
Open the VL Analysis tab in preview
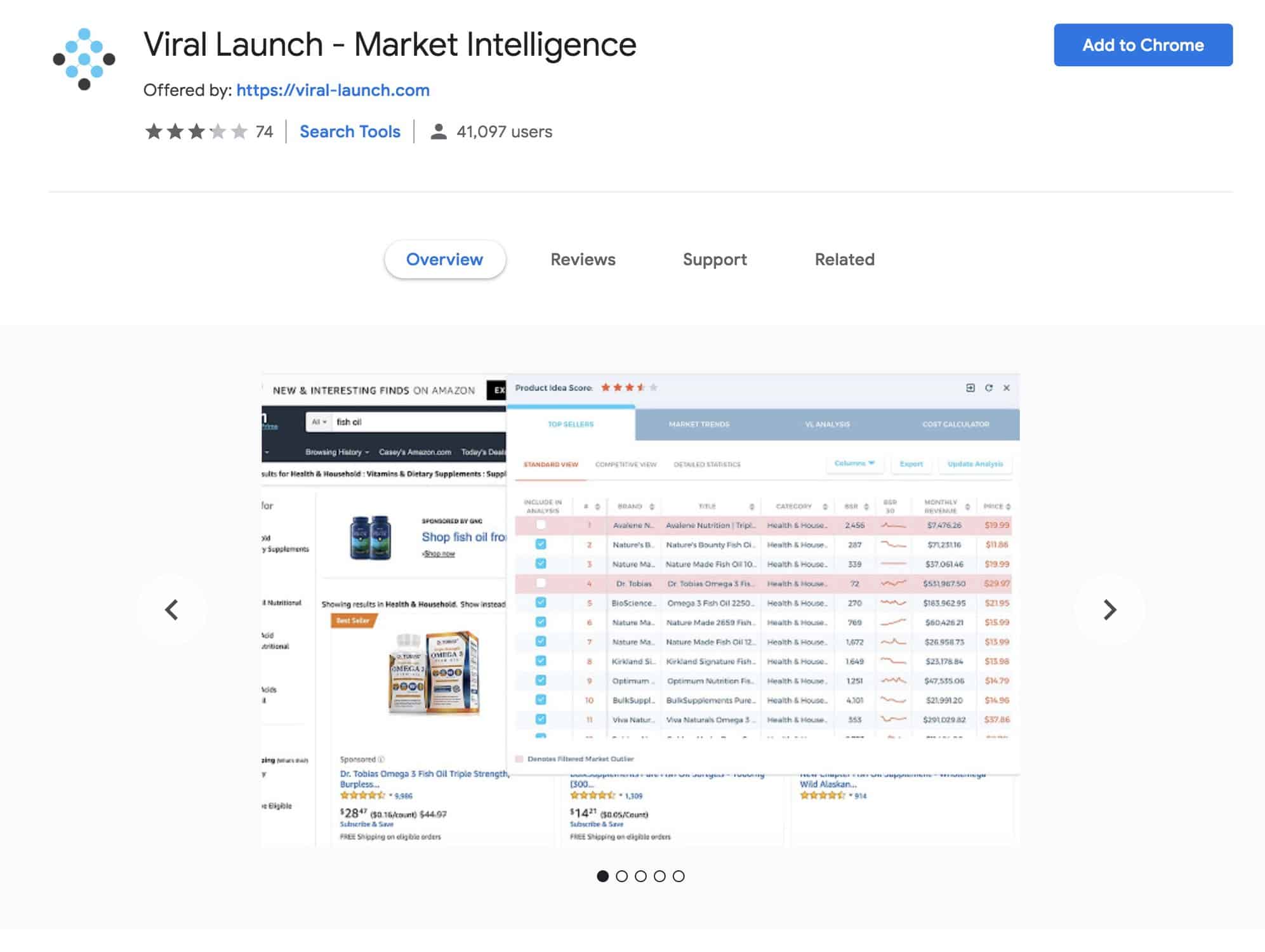click(827, 424)
